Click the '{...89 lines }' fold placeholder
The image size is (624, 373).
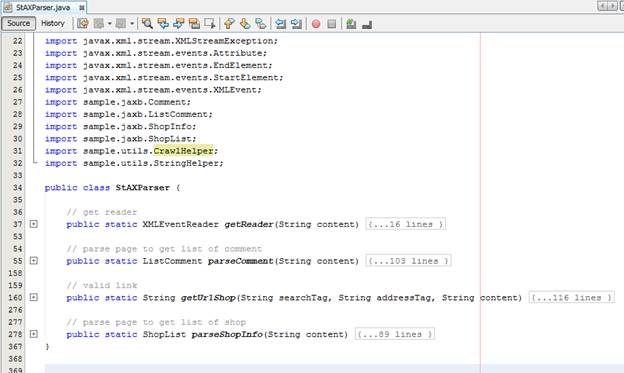coord(395,334)
